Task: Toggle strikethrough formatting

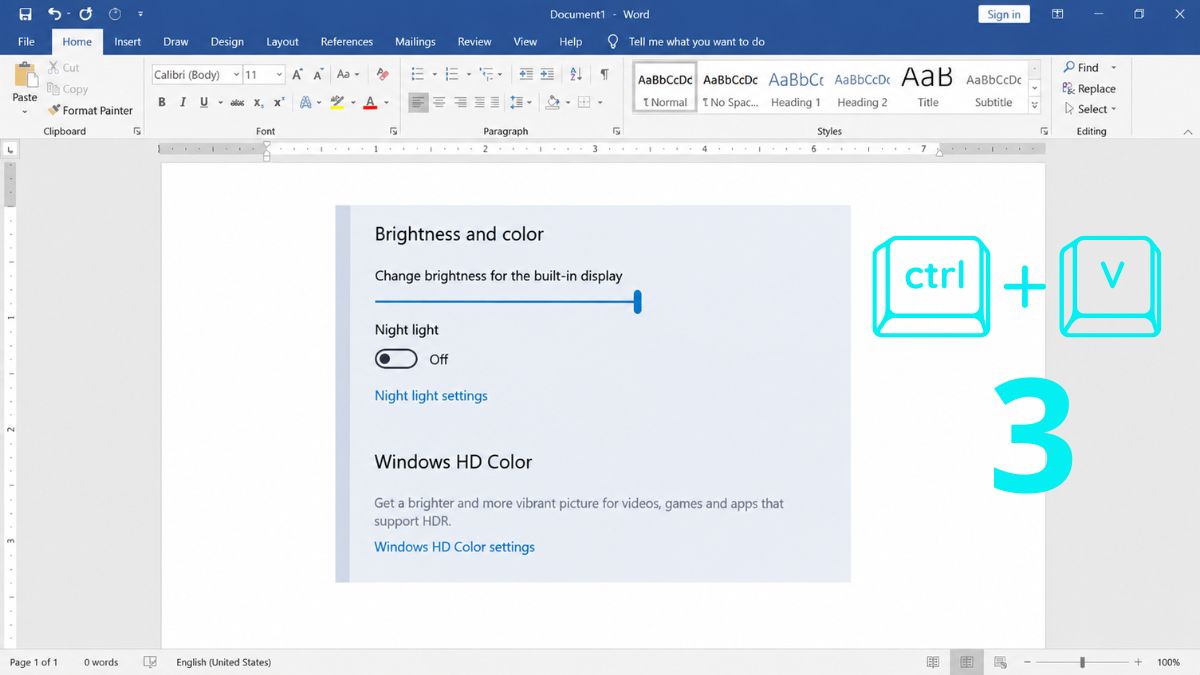Action: point(237,102)
